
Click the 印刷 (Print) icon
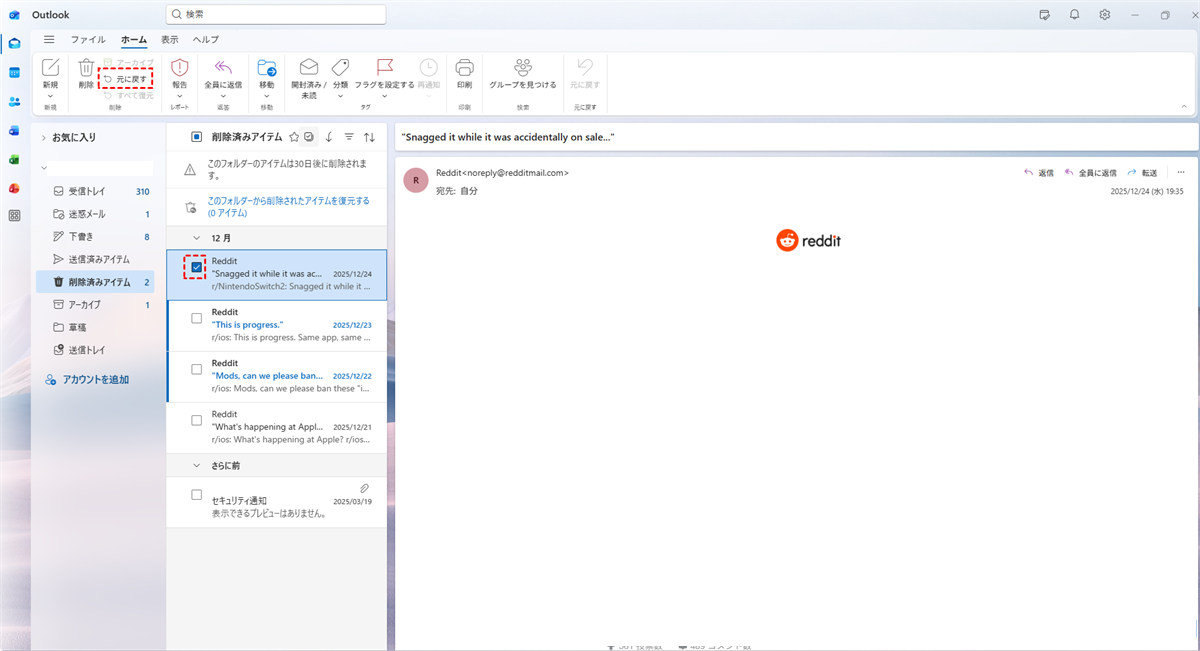464,68
